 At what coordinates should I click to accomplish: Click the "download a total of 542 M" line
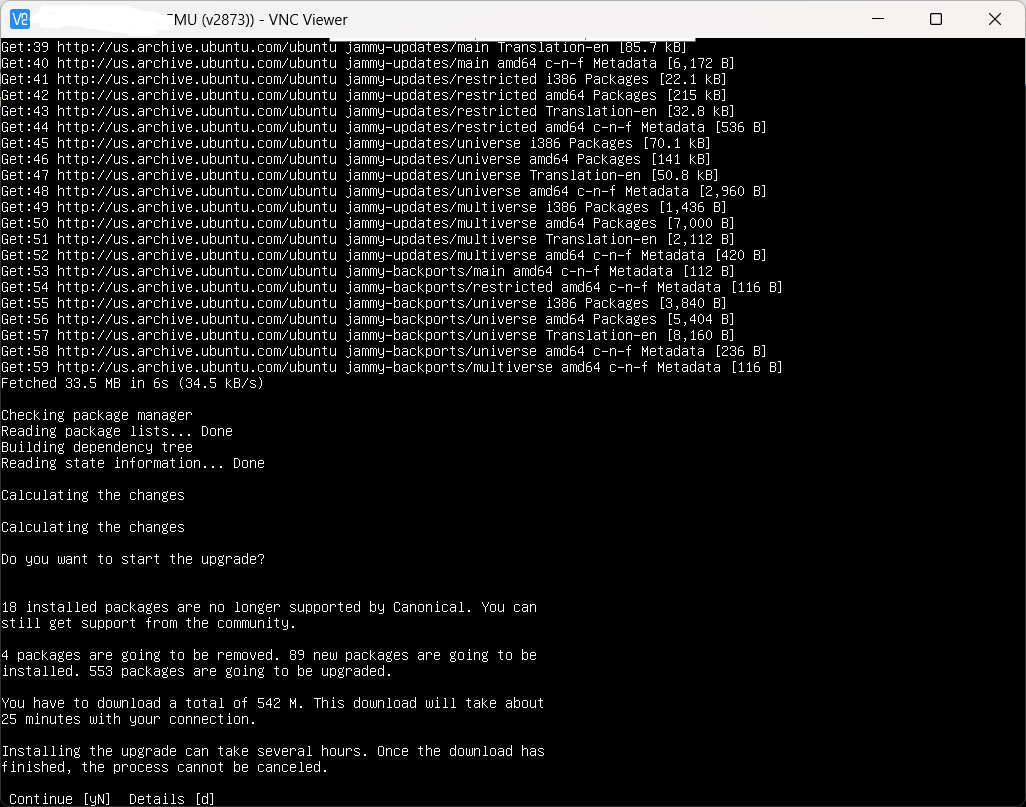[272, 703]
